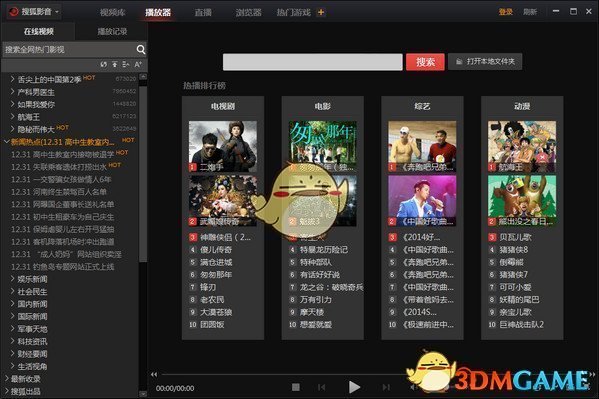This screenshot has width=599, height=399.
Task: Open 巨神战击队2 in the 动漫 list
Action: click(521, 324)
